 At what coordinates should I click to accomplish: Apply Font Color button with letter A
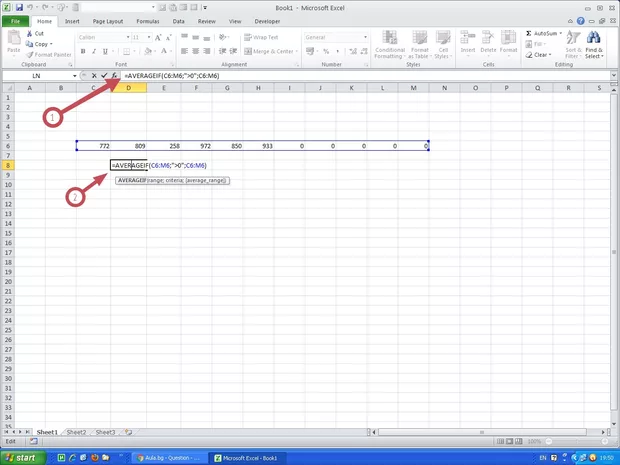click(x=164, y=51)
